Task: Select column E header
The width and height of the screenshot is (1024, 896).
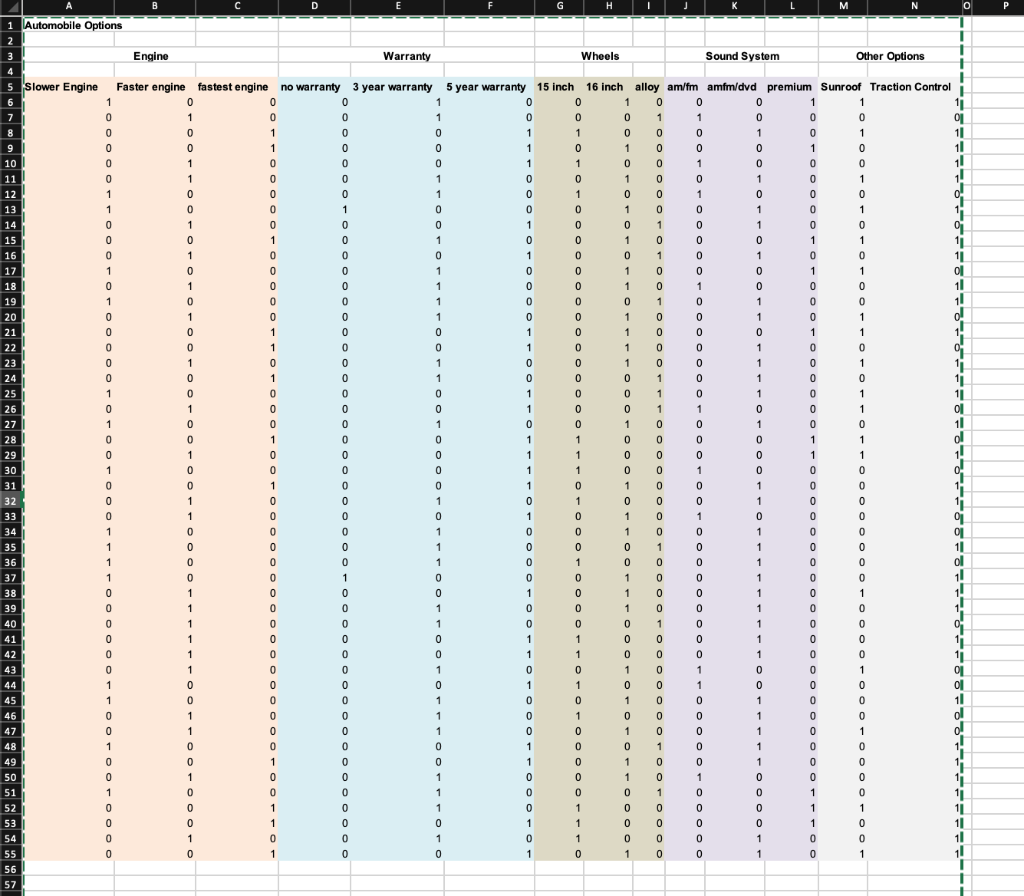Action: pyautogui.click(x=398, y=6)
